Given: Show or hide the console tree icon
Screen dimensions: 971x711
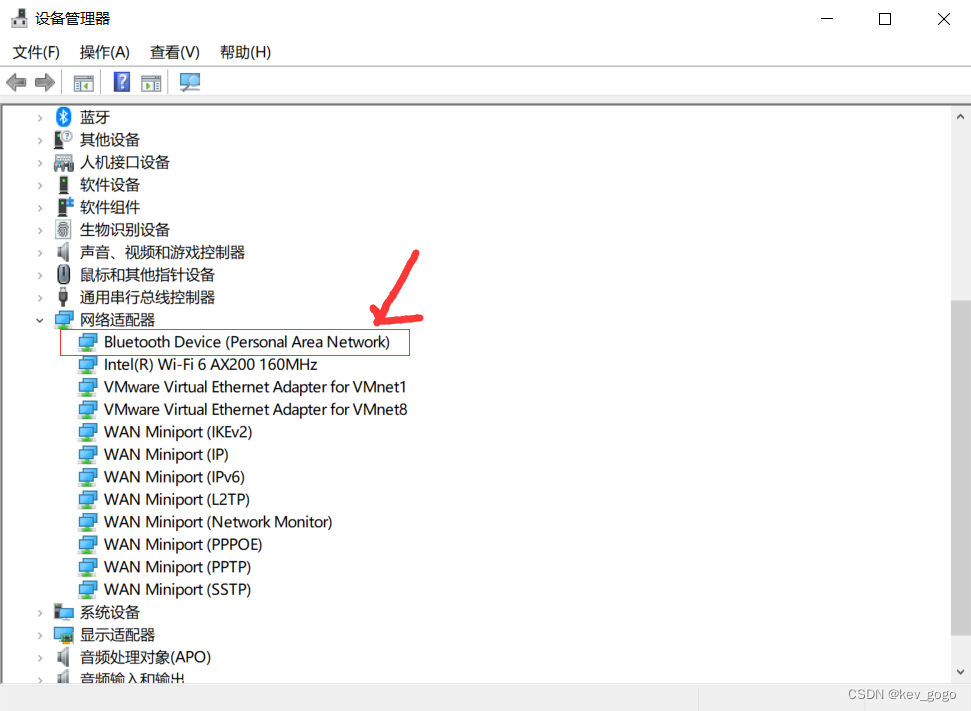Looking at the screenshot, I should tap(84, 82).
